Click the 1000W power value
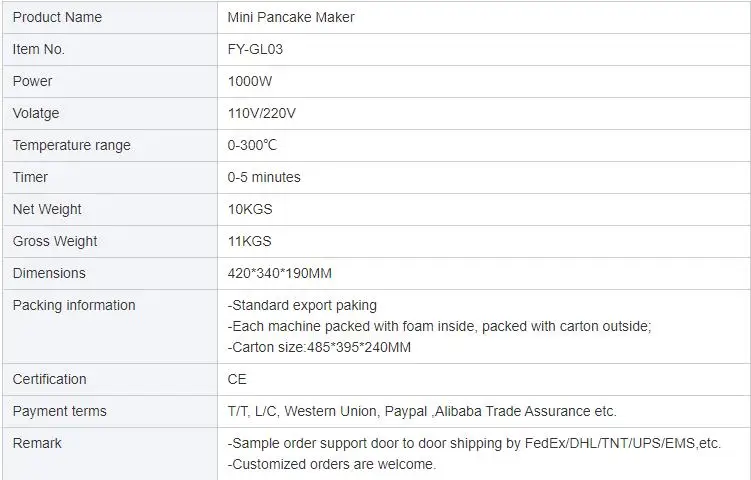 tap(250, 81)
